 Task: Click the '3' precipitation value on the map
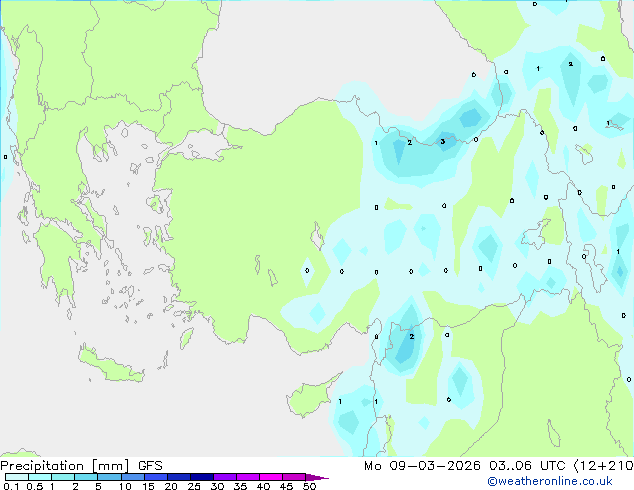[x=443, y=142]
